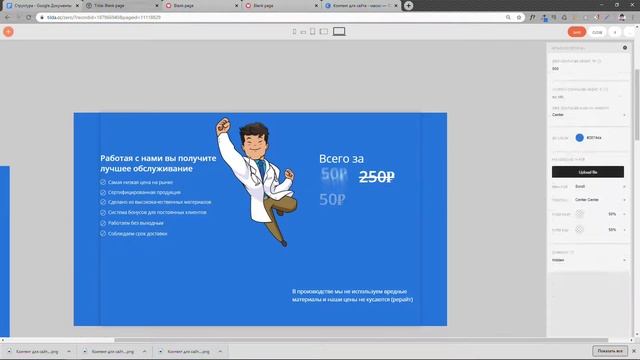Select the list item Система бонусов для постоянных клиентов
The width and height of the screenshot is (640, 360).
click(157, 212)
